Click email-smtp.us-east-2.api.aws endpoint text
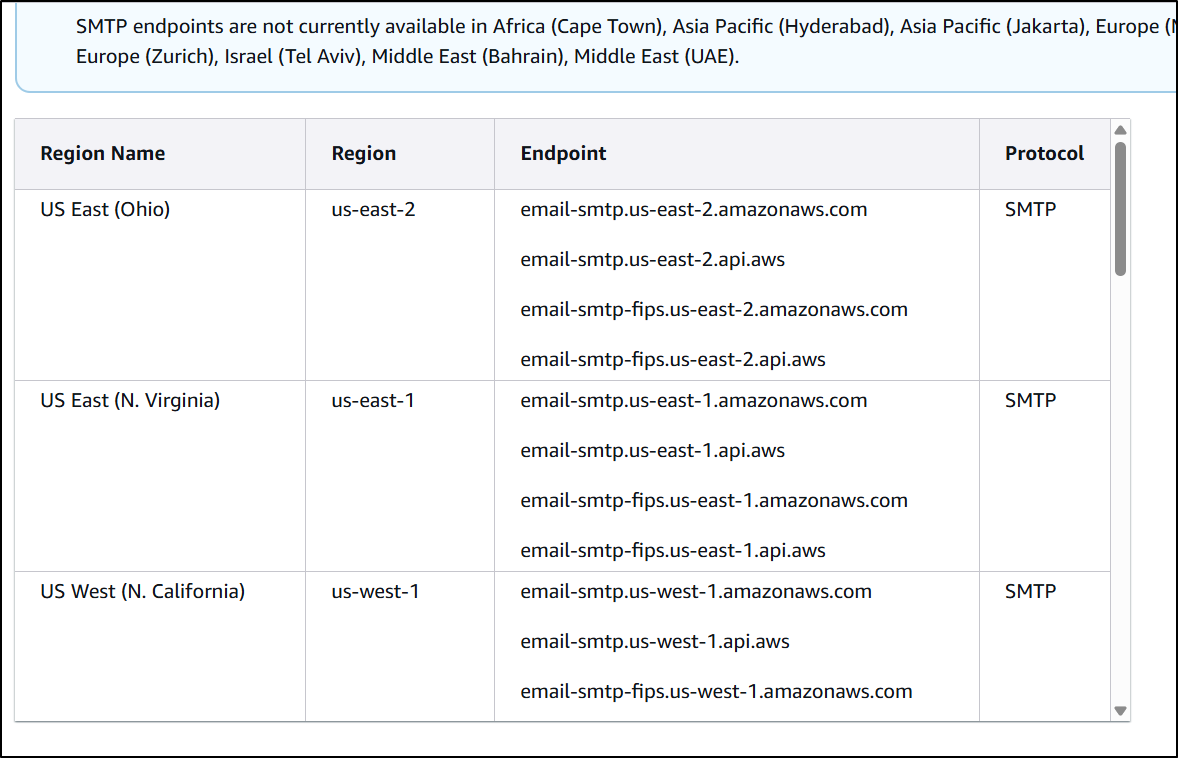Viewport: 1178px width, 758px height. coord(652,260)
